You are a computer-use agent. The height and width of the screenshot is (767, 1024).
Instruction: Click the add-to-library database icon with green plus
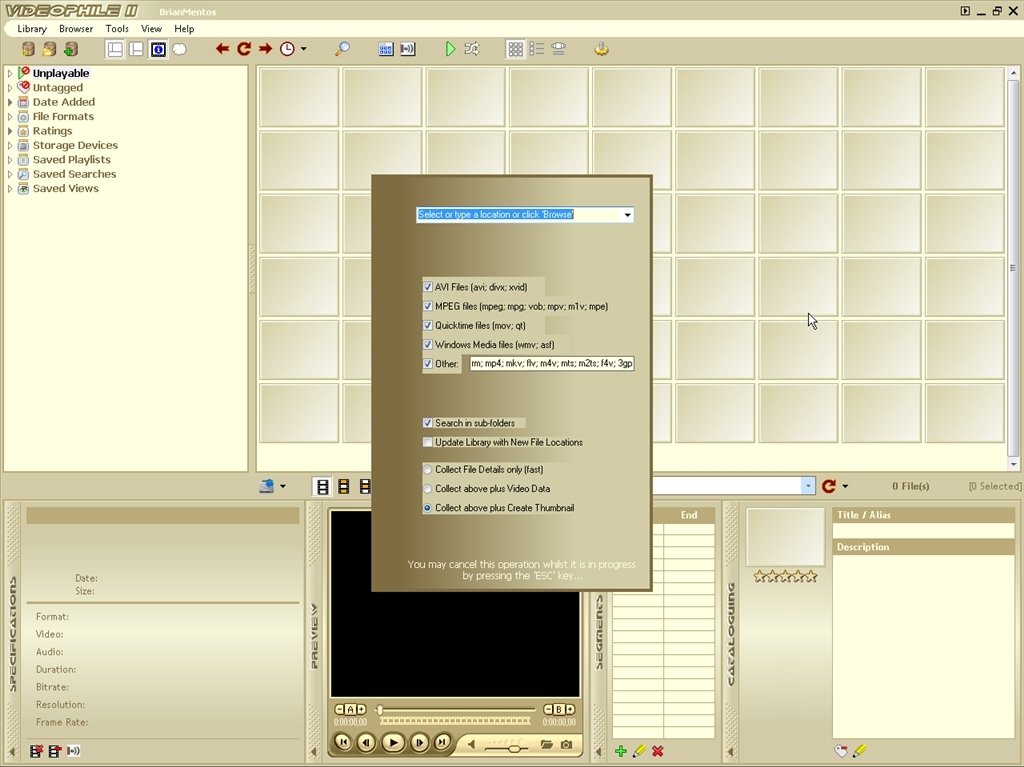point(71,49)
